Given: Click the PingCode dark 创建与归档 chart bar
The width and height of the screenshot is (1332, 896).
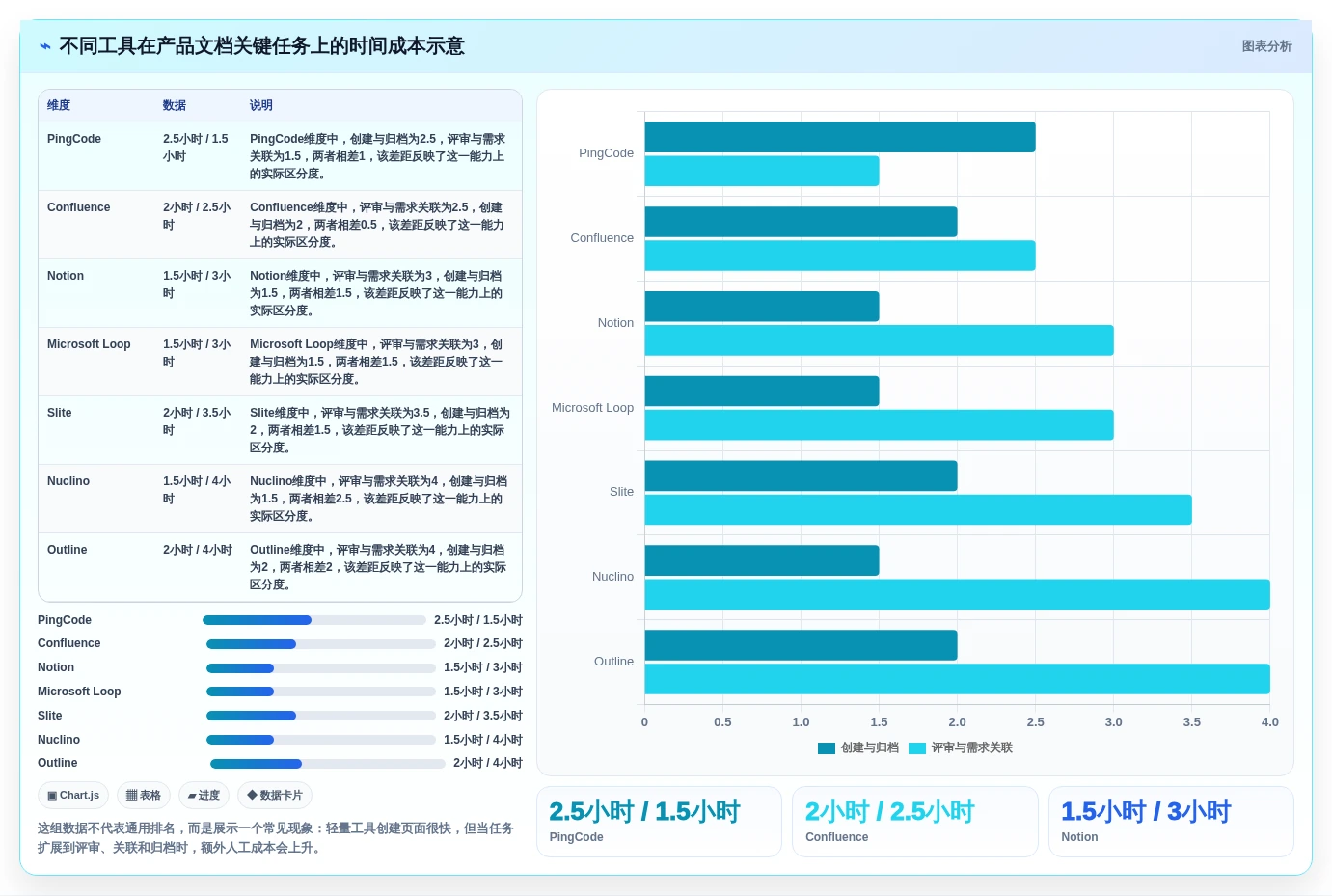Looking at the screenshot, I should (840, 137).
